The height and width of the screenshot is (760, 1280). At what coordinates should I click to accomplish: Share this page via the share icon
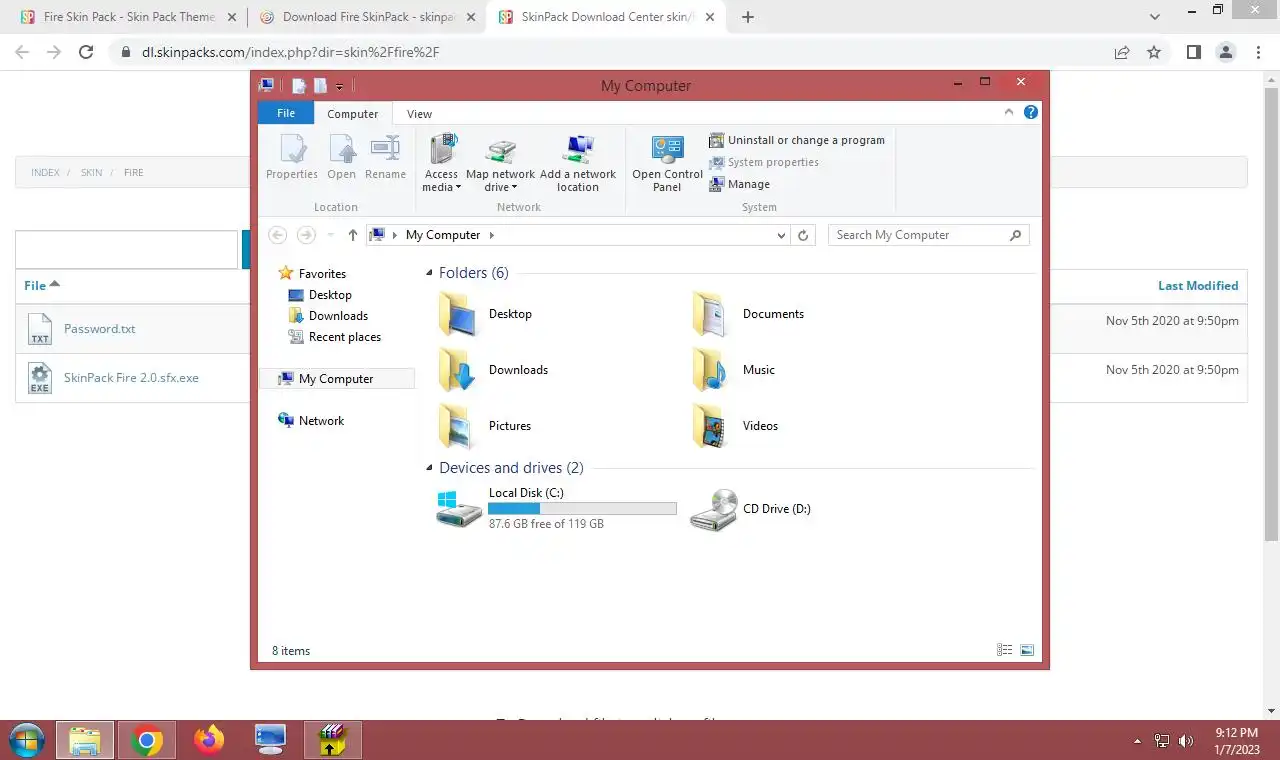point(1122,52)
